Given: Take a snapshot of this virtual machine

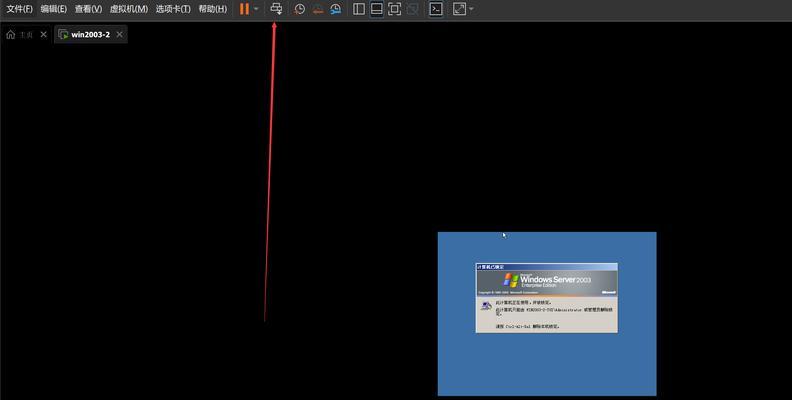Looking at the screenshot, I should (x=300, y=9).
